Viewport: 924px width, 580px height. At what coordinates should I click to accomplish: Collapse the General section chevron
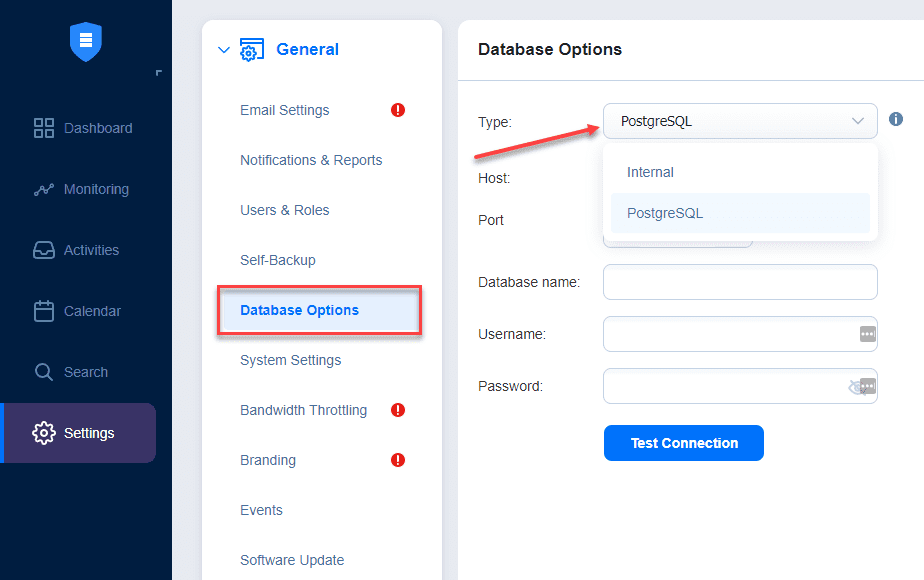224,50
